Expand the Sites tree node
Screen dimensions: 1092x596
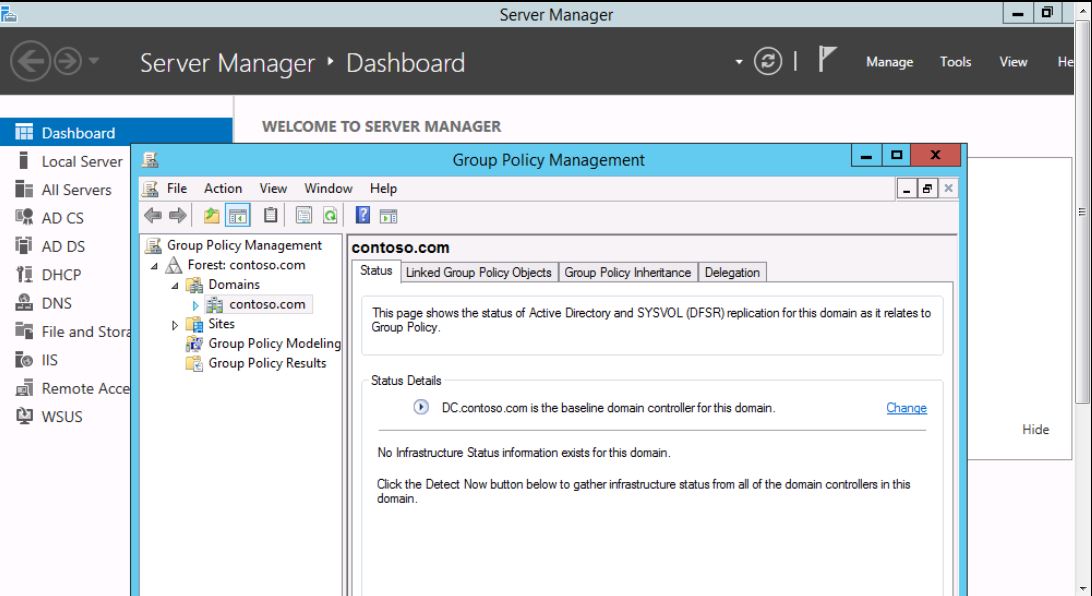point(175,324)
